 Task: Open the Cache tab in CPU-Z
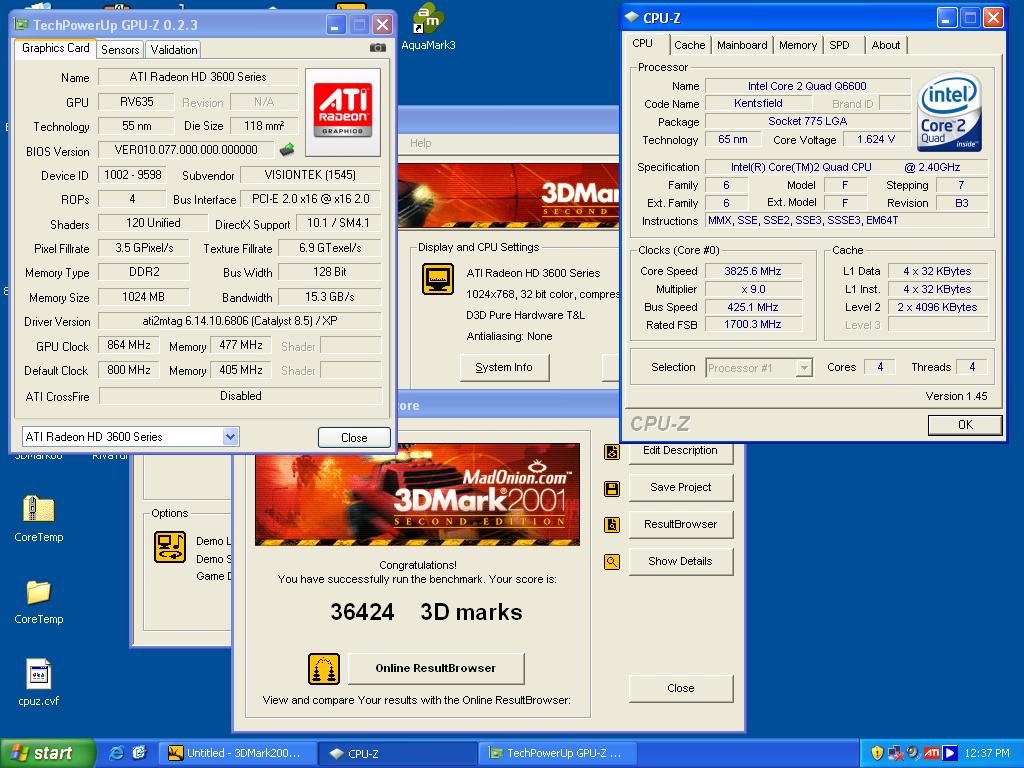click(x=690, y=45)
